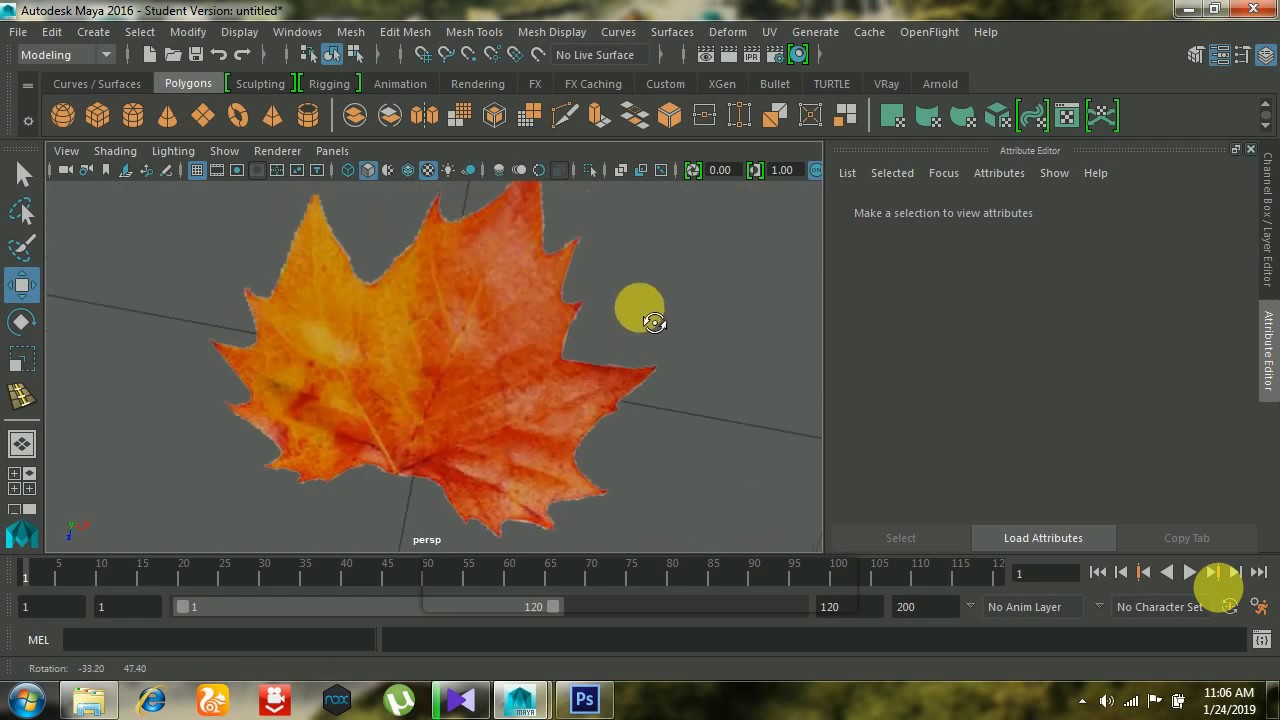Open the Modeling menu set dropdown

[x=67, y=54]
